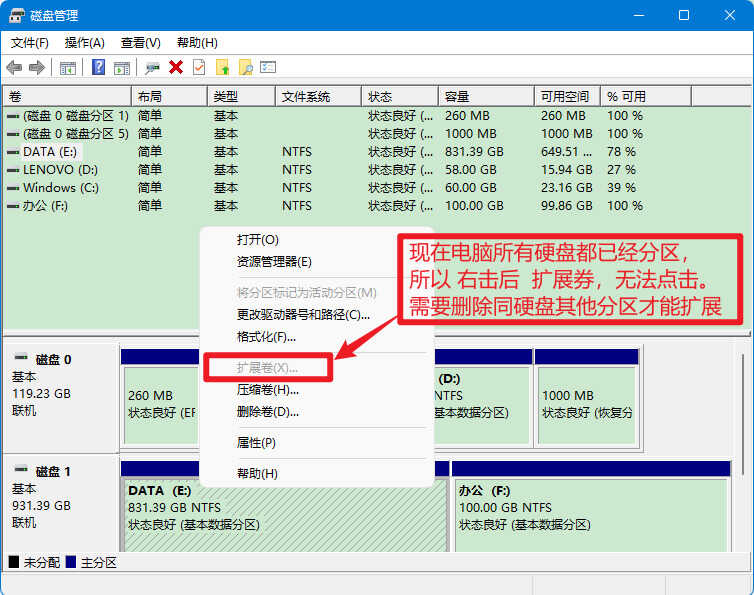Click the blue 主分区 legend swatch
754x595 pixels.
(x=71, y=562)
